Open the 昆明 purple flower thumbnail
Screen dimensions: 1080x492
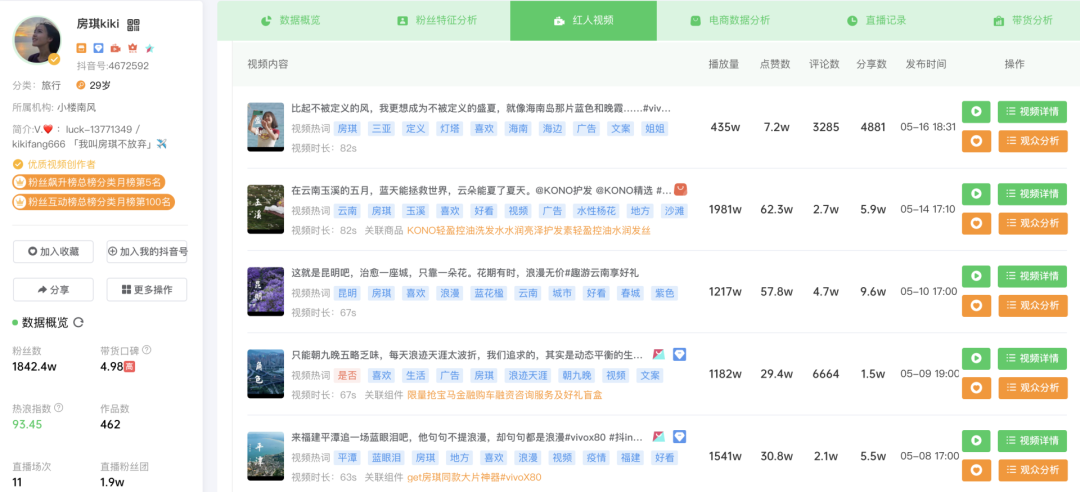point(266,291)
